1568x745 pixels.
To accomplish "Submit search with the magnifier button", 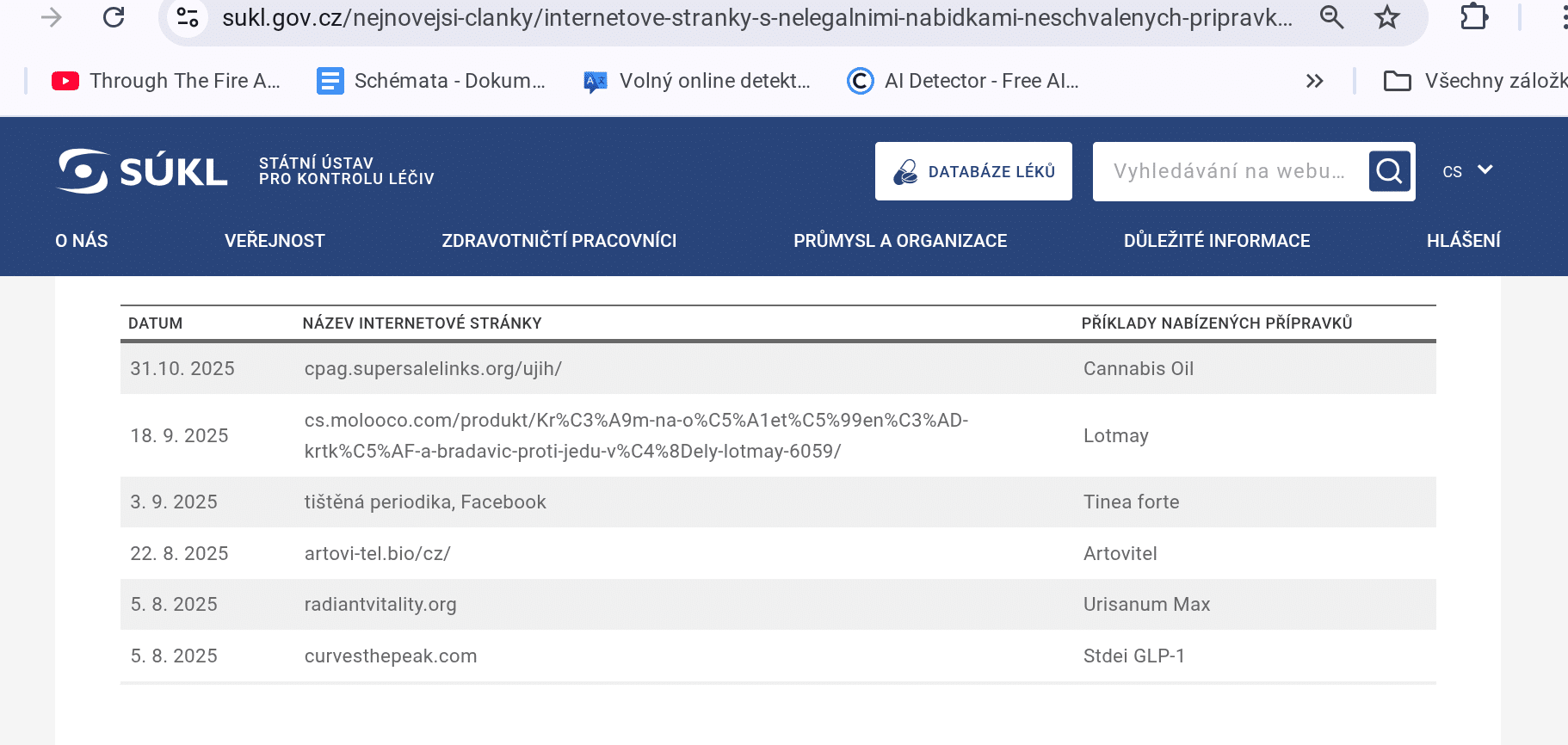I will tap(1389, 171).
